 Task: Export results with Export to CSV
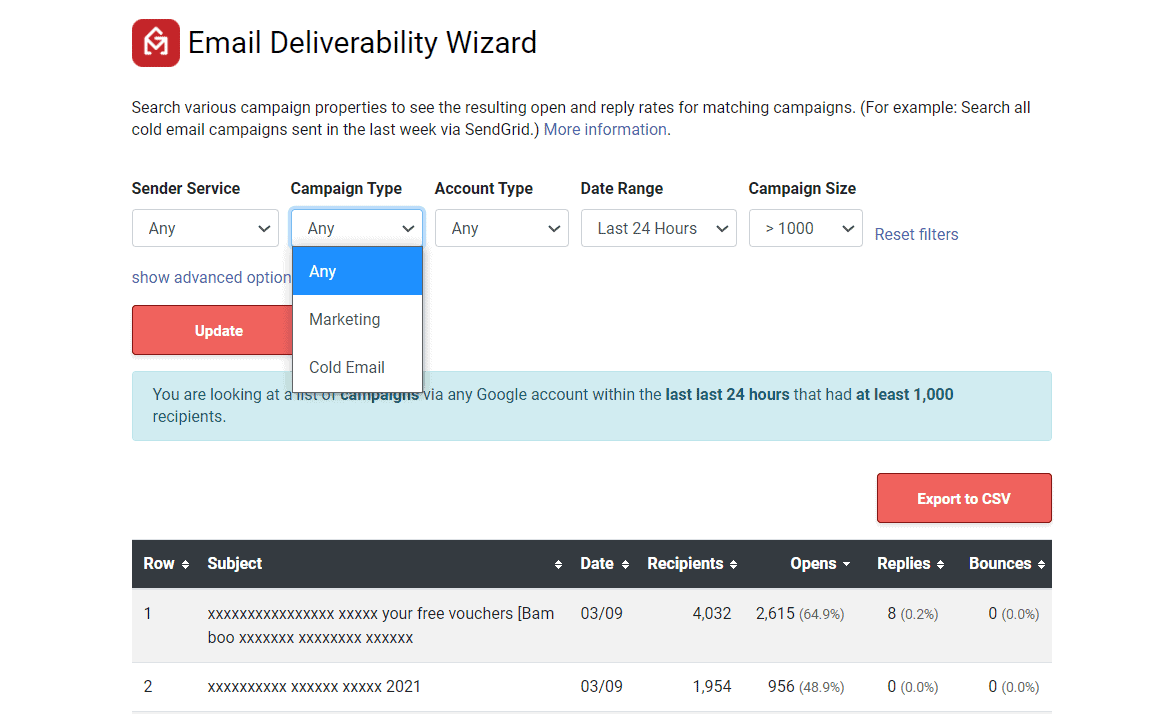pos(963,498)
